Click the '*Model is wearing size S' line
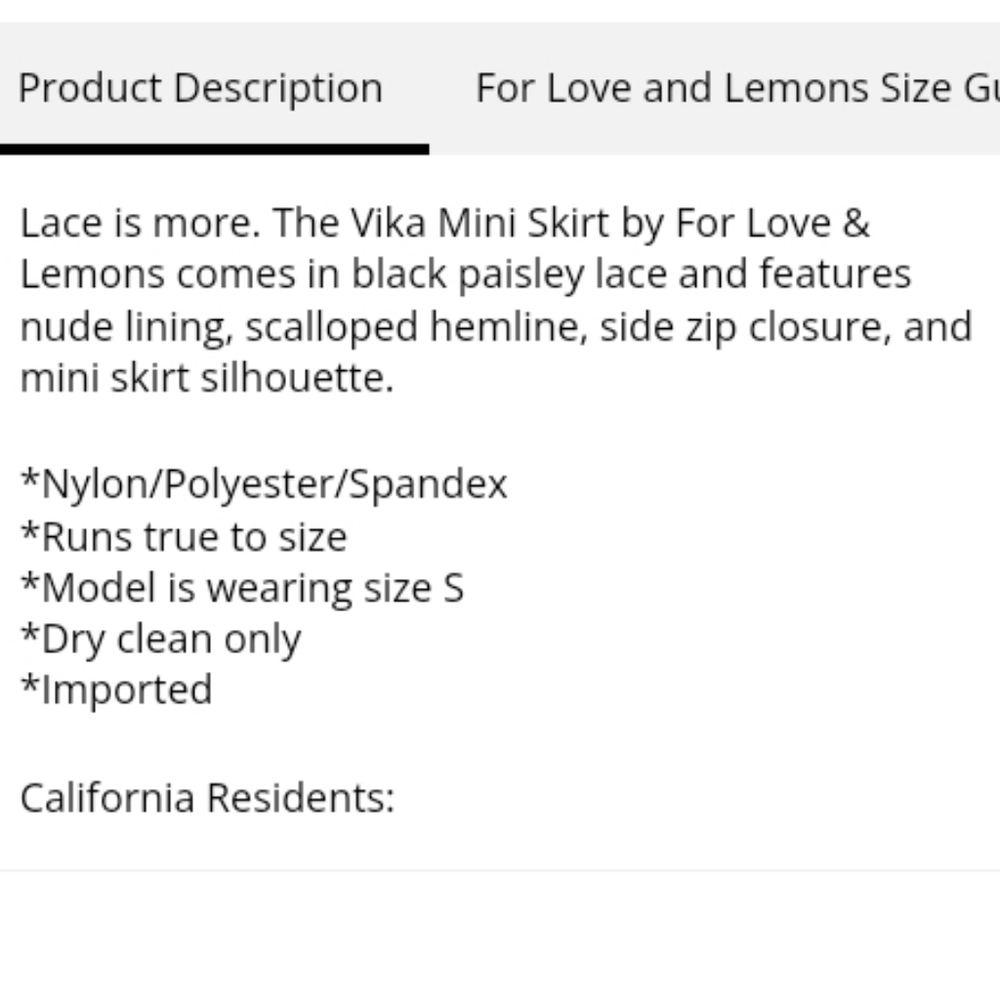This screenshot has width=1000, height=1000. (242, 588)
